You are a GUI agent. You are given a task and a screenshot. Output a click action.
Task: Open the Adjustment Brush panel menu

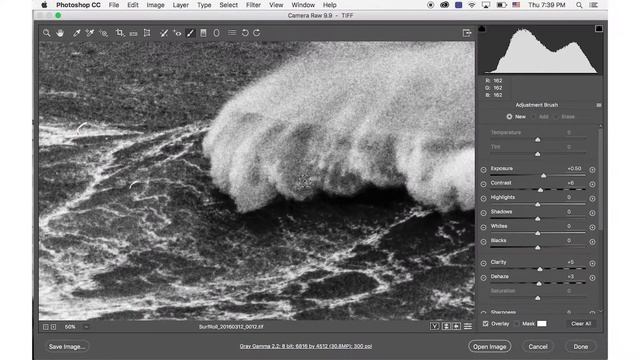[x=599, y=105]
